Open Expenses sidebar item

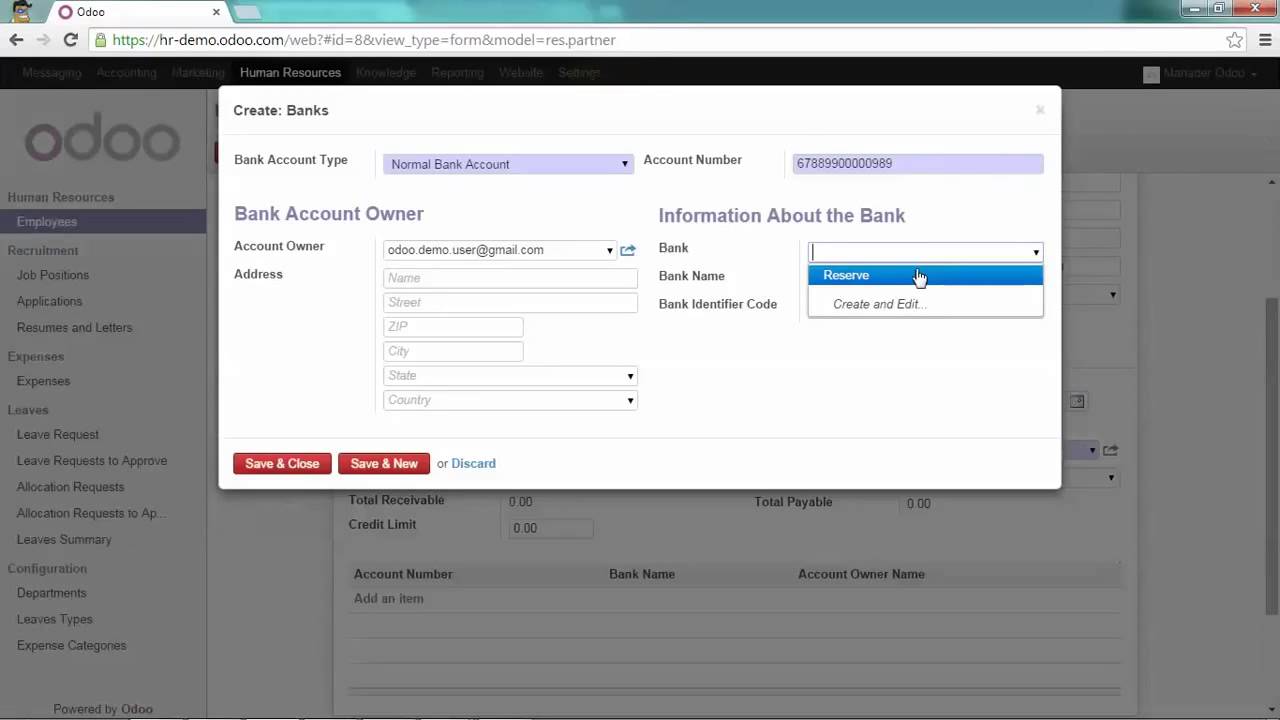(43, 381)
